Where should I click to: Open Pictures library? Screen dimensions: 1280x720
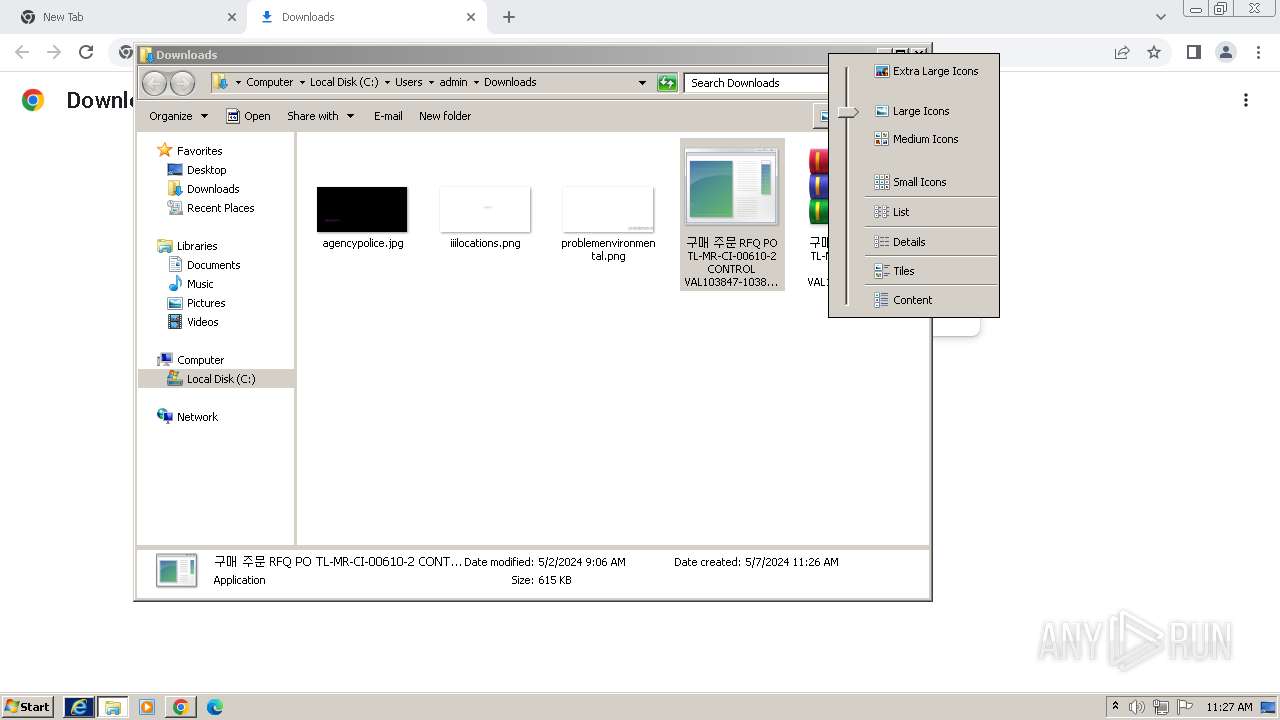pos(196,303)
